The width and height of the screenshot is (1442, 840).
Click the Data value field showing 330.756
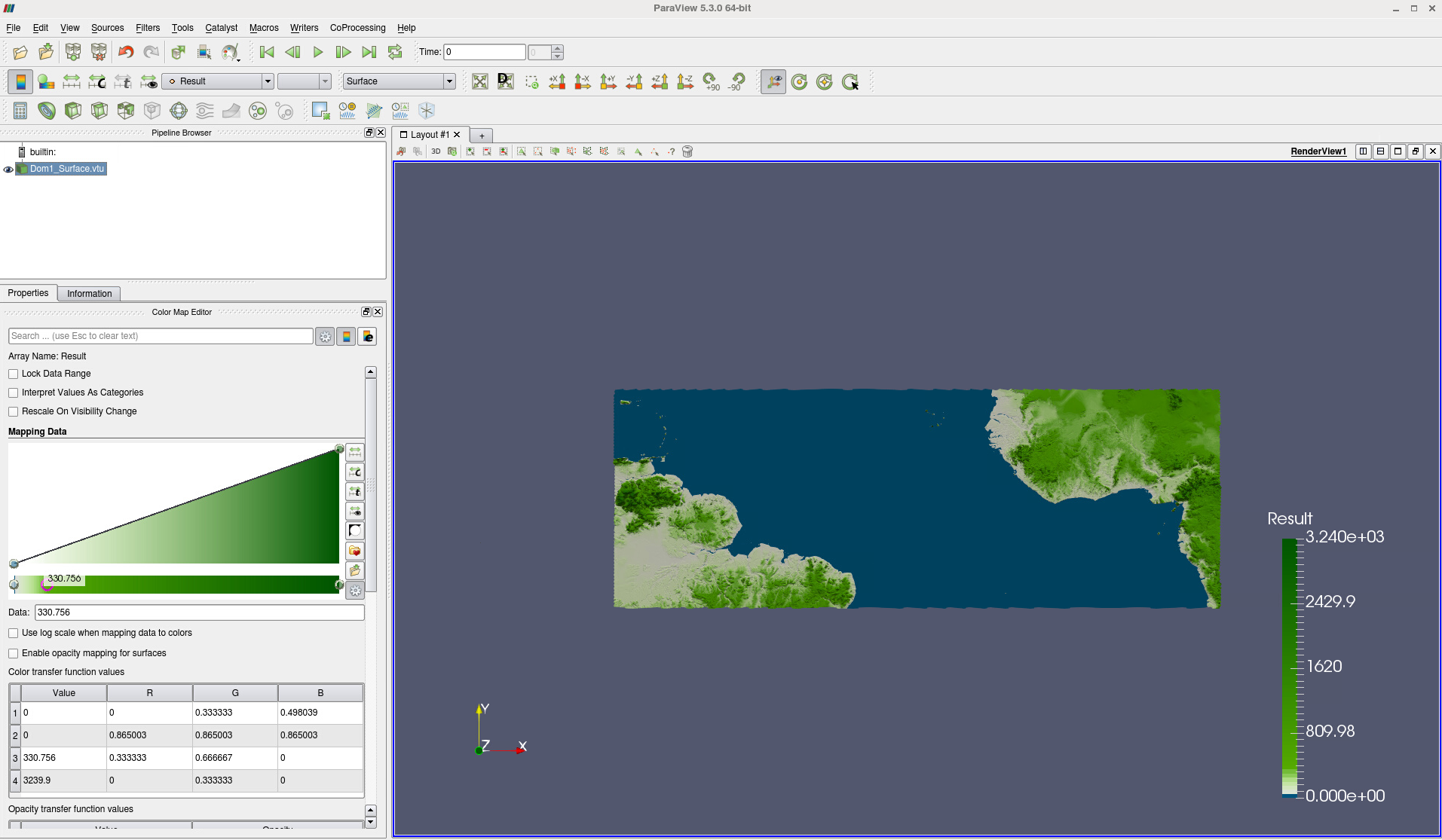click(200, 612)
